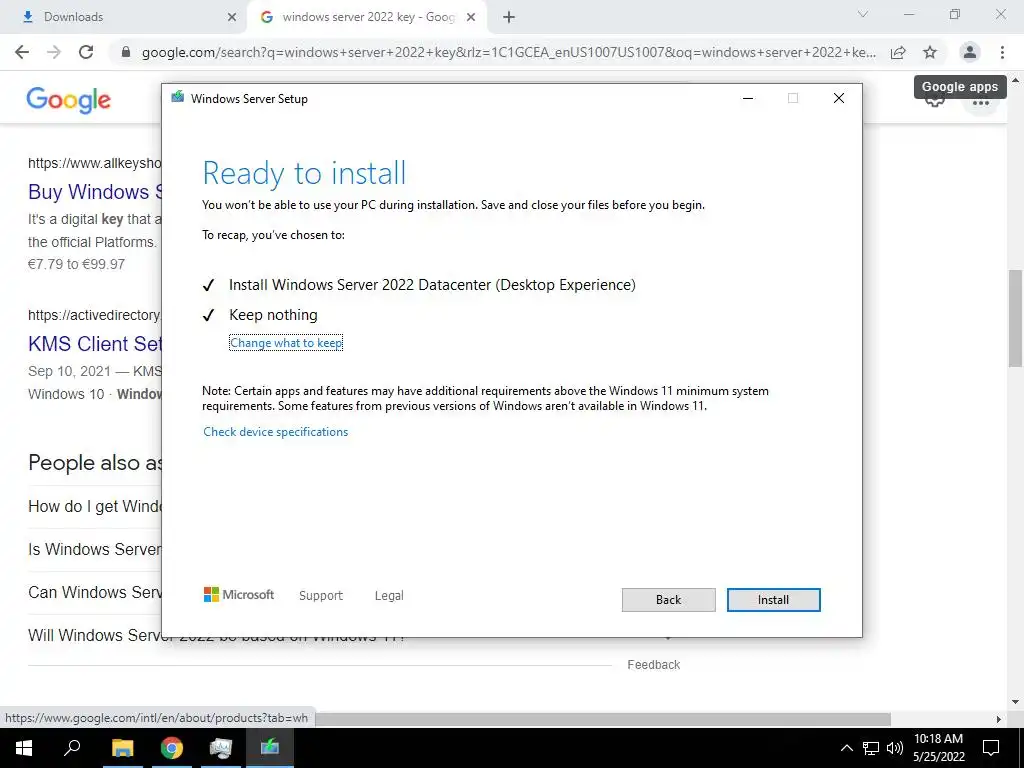The image size is (1024, 768).
Task: Open the taskbar clock and date
Action: tap(938, 748)
